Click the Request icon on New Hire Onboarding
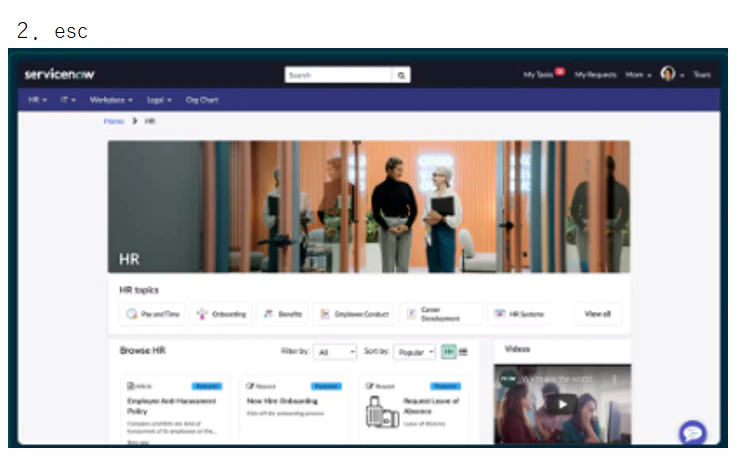Image resolution: width=739 pixels, height=459 pixels. click(250, 386)
